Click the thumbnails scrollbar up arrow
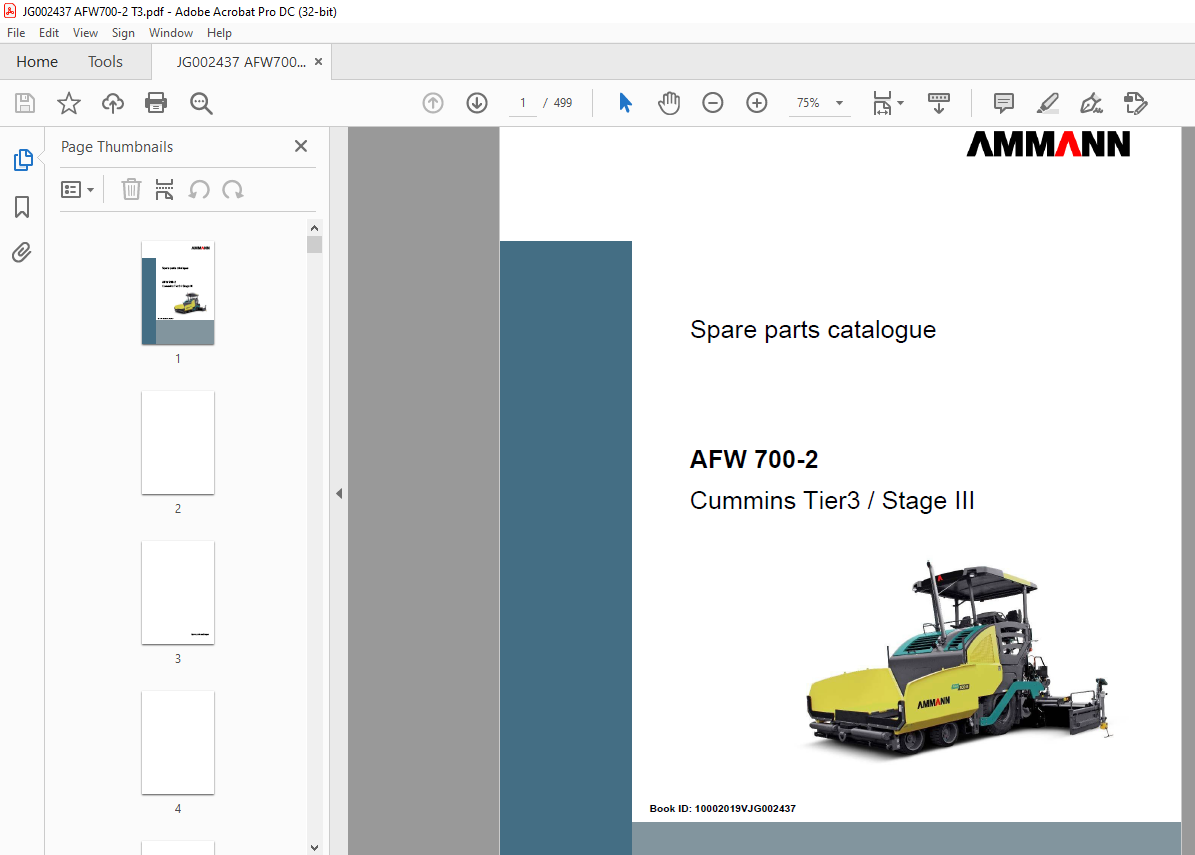The image size is (1195, 855). pos(315,228)
